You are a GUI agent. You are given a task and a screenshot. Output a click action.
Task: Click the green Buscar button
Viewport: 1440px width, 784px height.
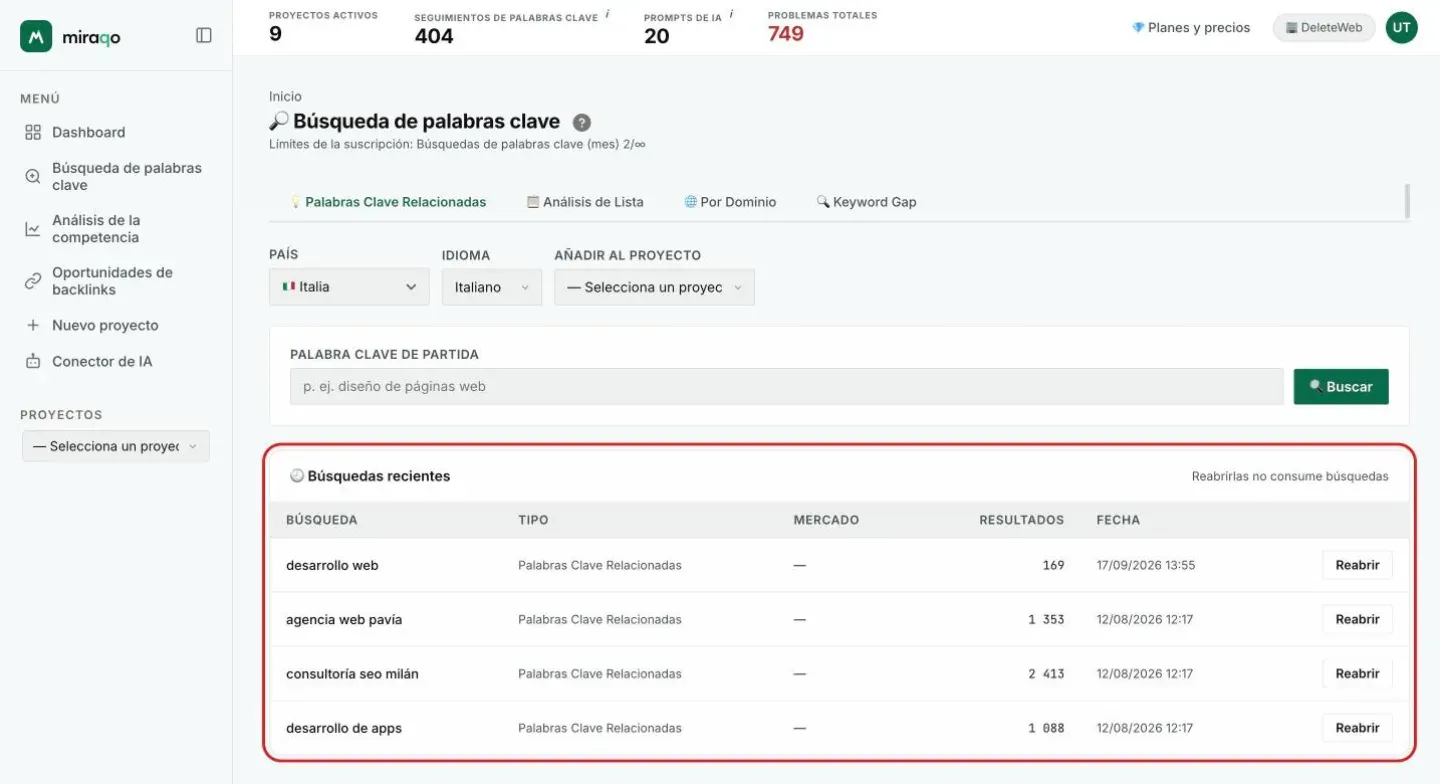[x=1341, y=386]
